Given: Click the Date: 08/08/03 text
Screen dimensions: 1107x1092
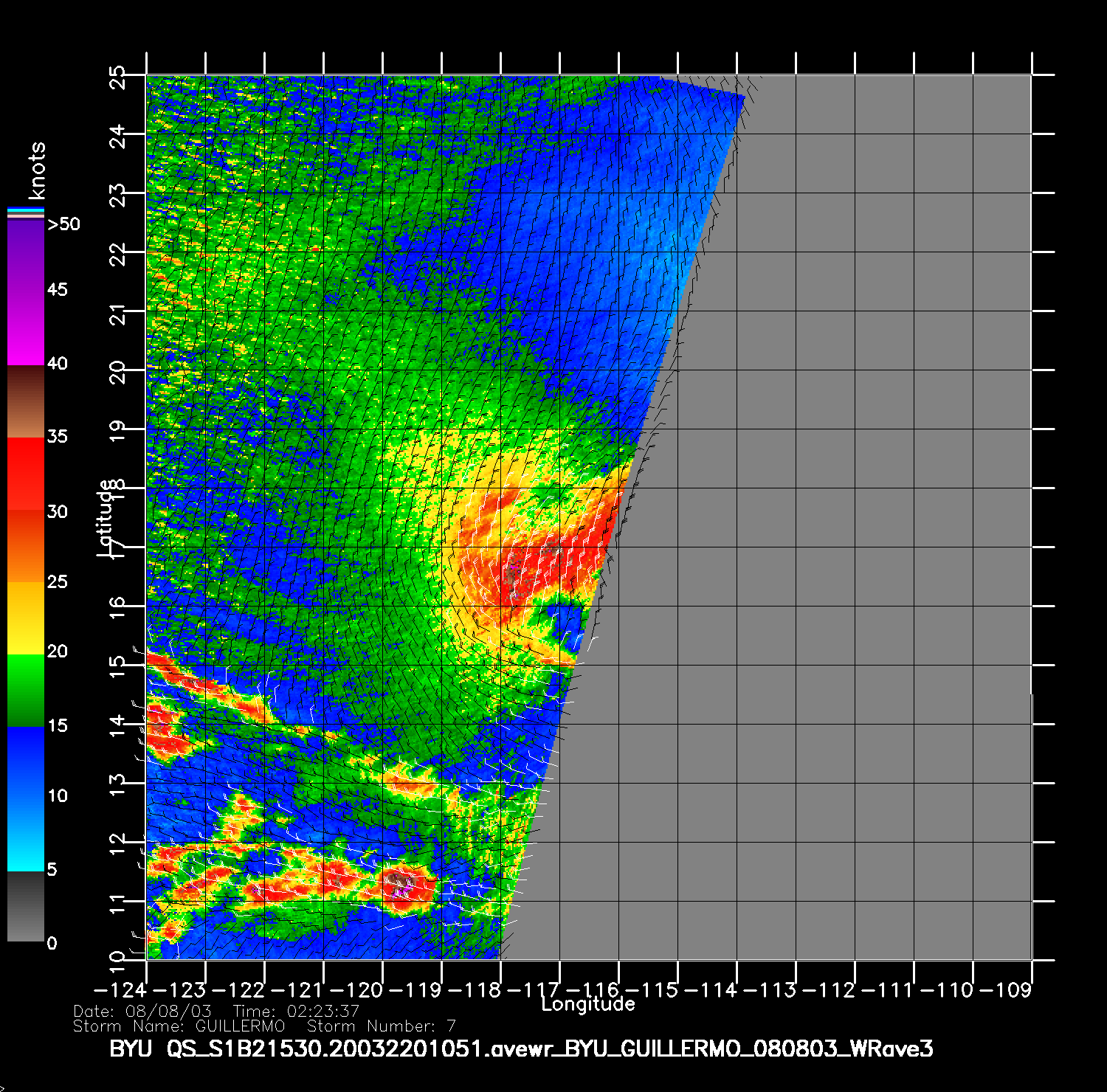Looking at the screenshot, I should [x=142, y=1011].
